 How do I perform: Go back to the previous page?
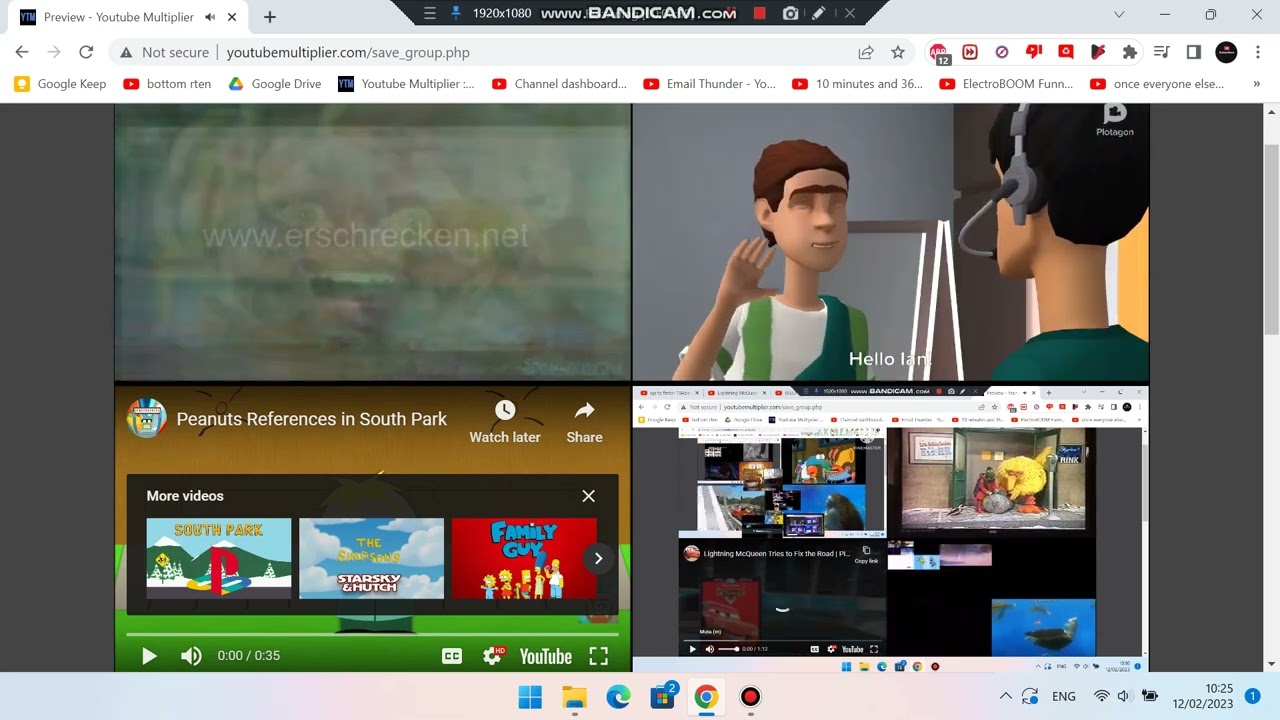coord(22,52)
